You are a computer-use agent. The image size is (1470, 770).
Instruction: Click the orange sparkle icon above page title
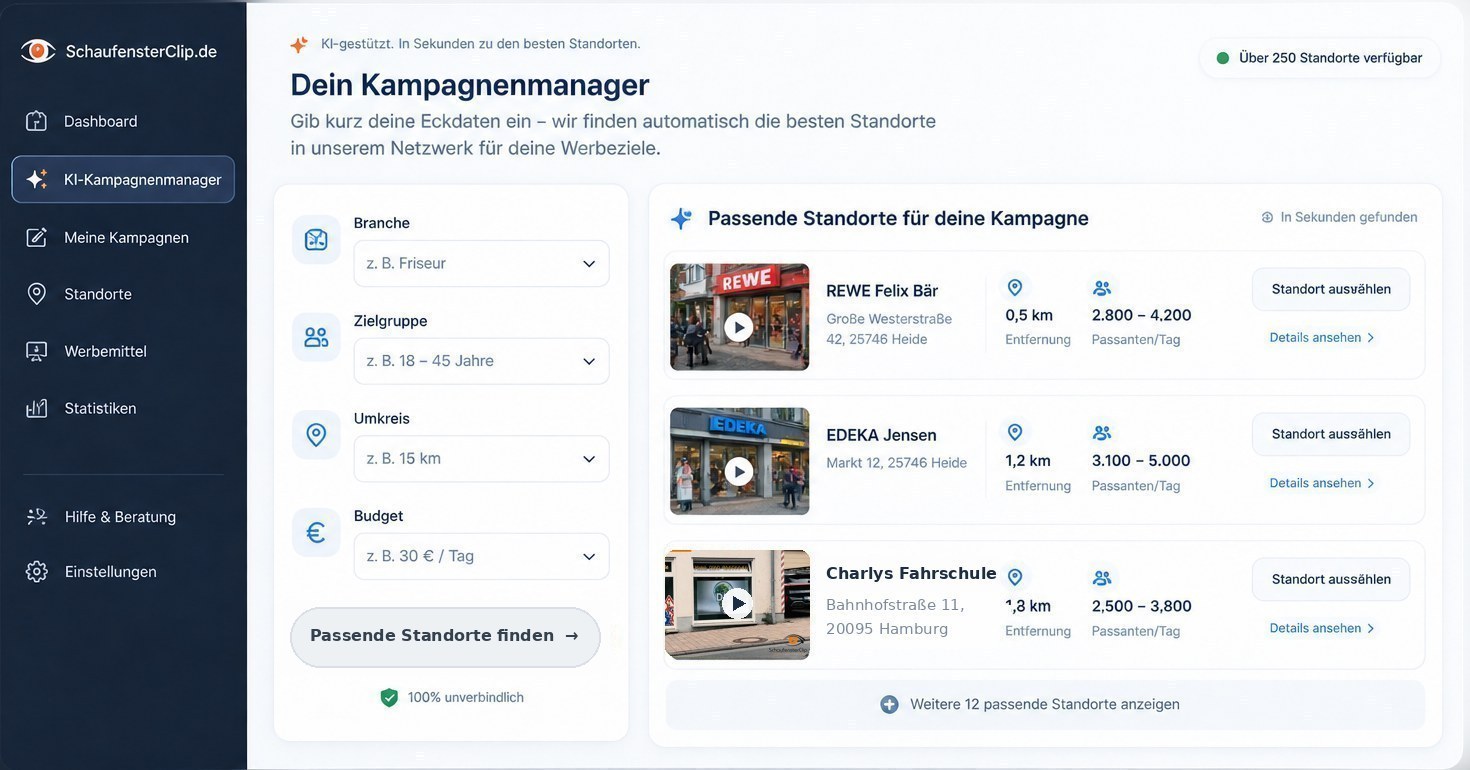click(x=299, y=44)
